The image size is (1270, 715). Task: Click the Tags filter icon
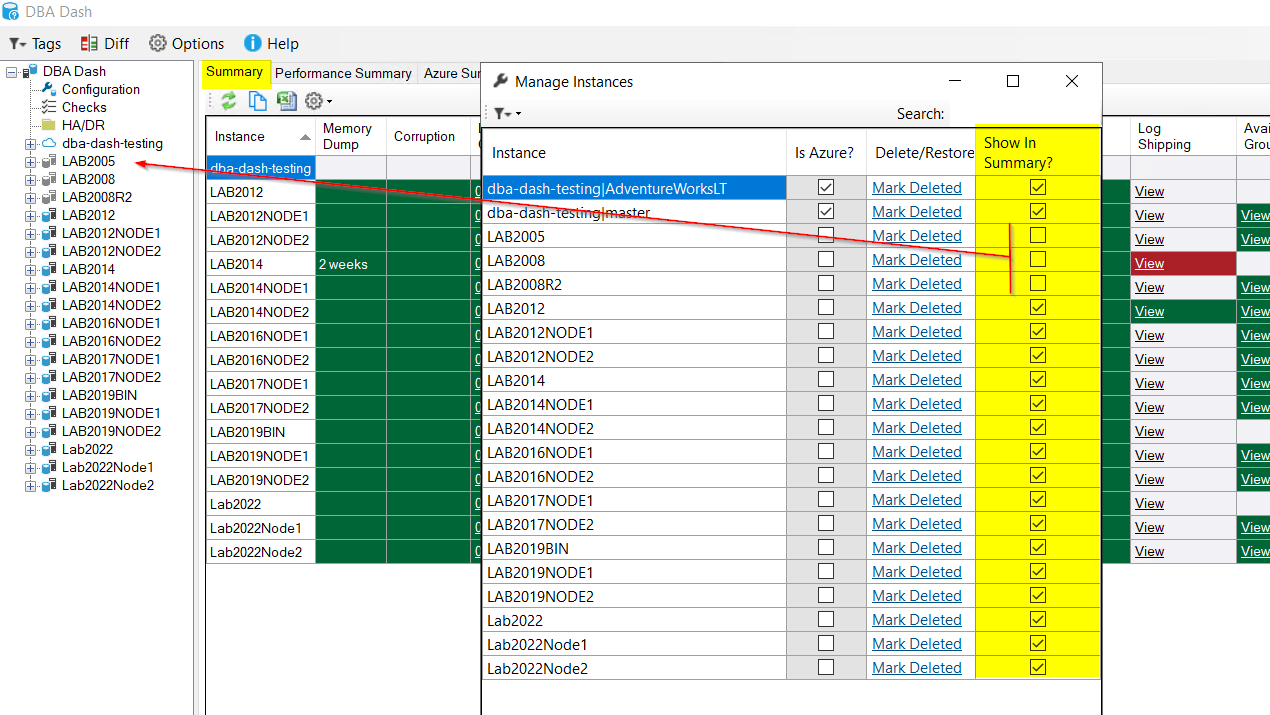[x=20, y=43]
